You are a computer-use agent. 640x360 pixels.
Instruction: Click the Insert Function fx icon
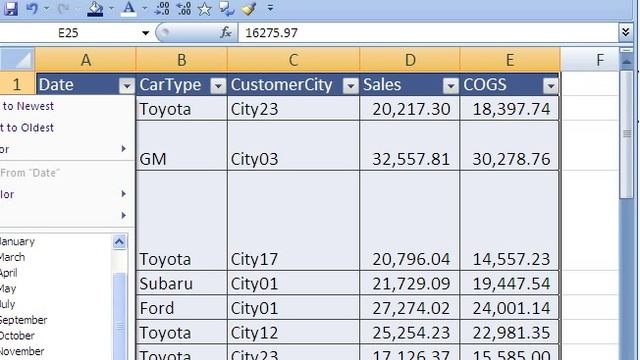pyautogui.click(x=225, y=33)
